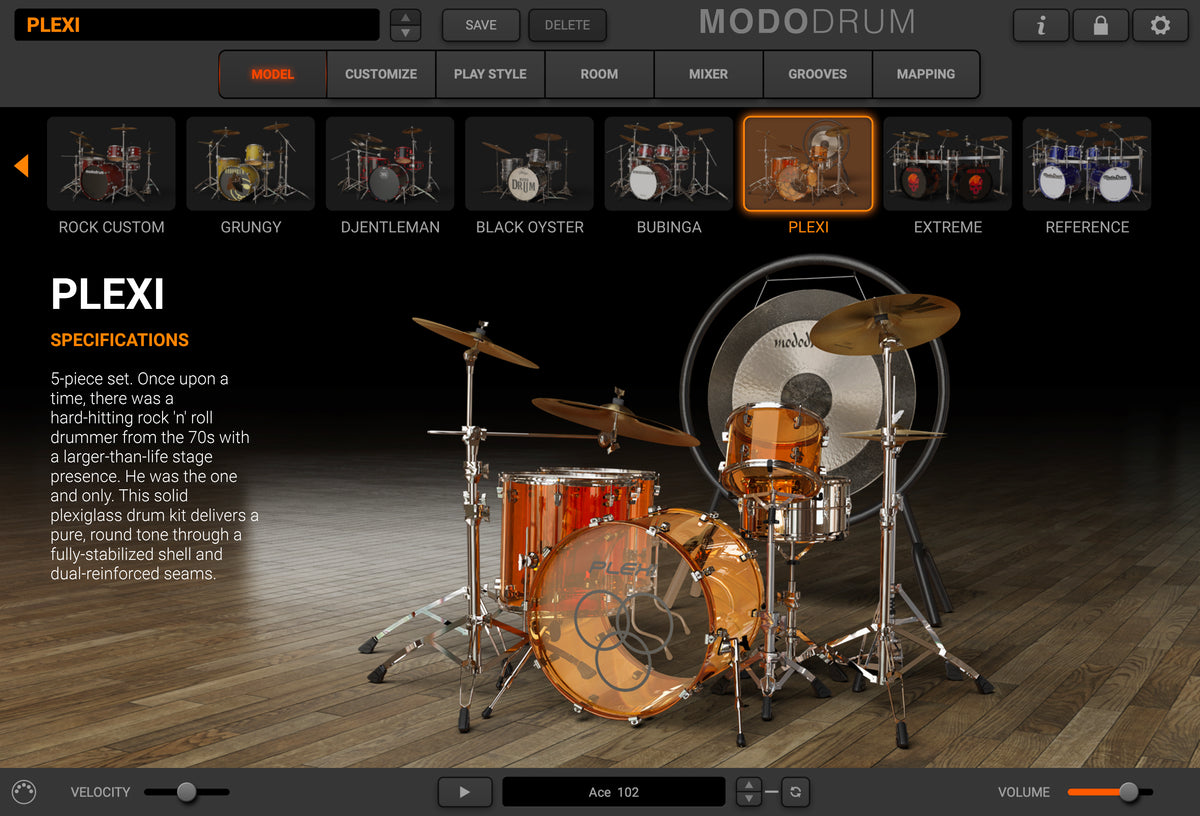Choose the EXTREME drum kit
This screenshot has width=1200, height=816.
(x=947, y=164)
